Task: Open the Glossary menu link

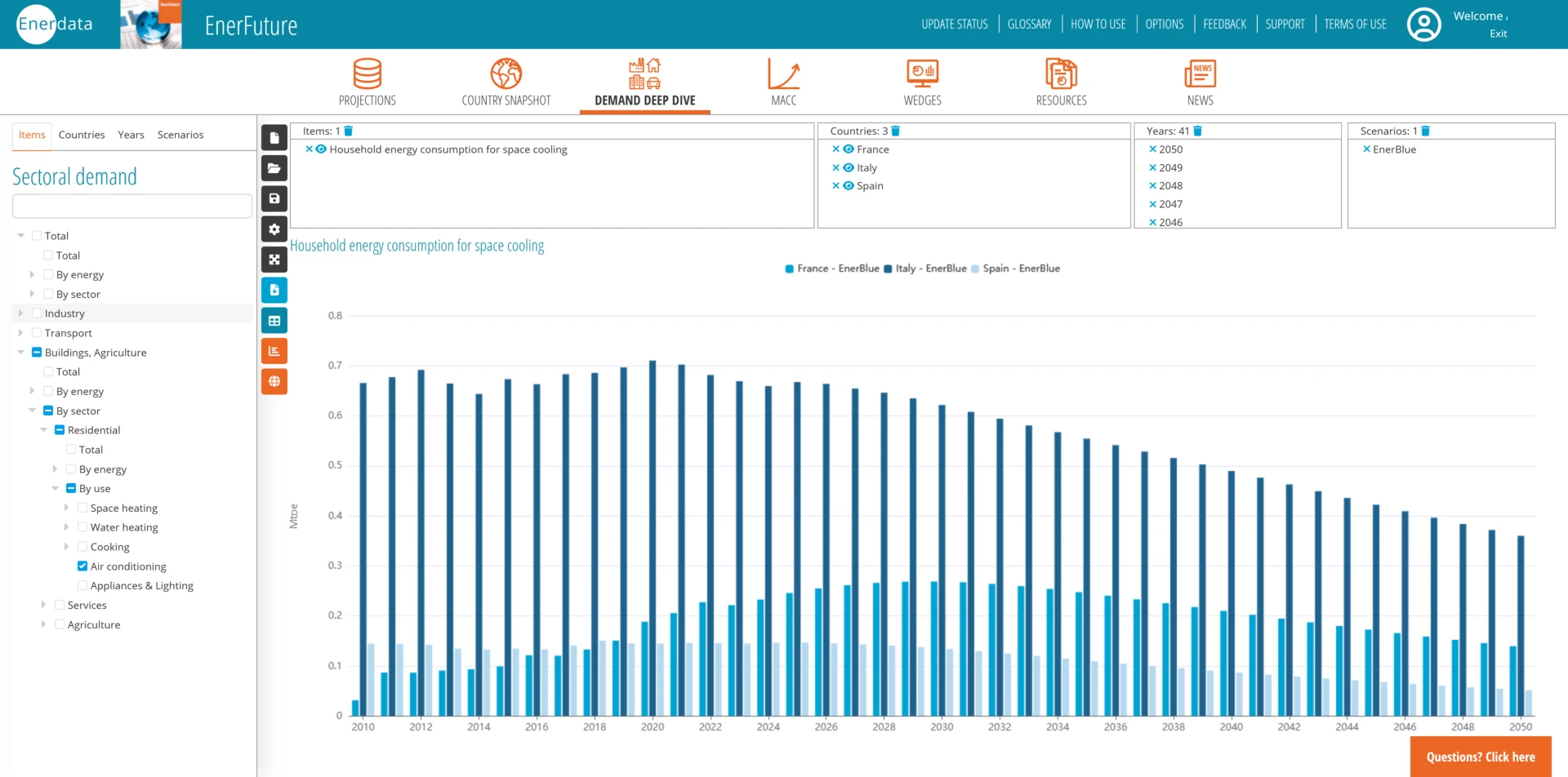Action: pyautogui.click(x=1029, y=24)
